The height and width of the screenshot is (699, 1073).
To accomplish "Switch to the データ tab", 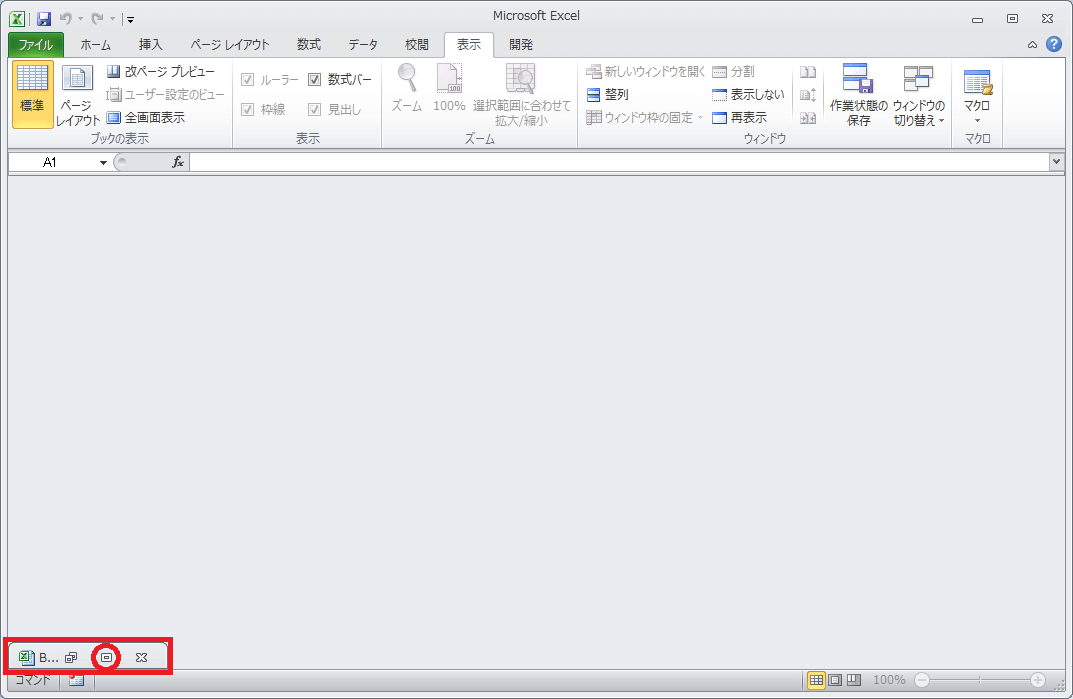I will tap(363, 45).
